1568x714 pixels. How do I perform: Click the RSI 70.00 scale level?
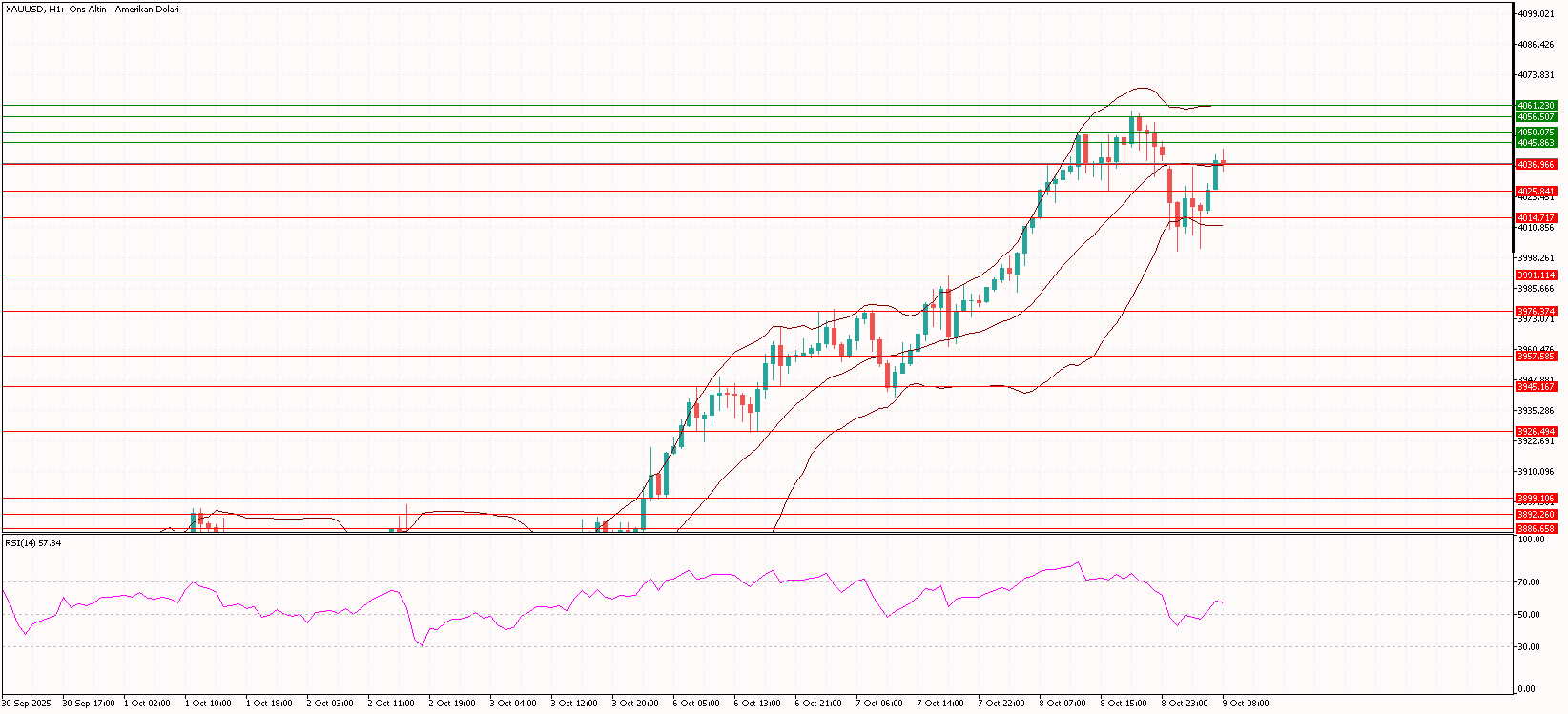coord(1531,582)
